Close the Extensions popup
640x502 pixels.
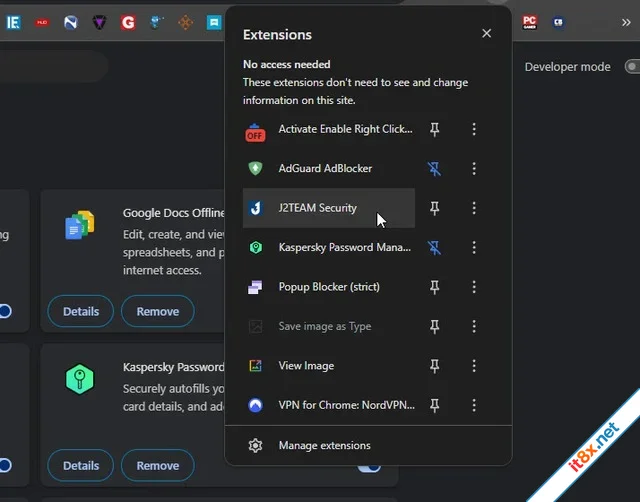point(486,33)
